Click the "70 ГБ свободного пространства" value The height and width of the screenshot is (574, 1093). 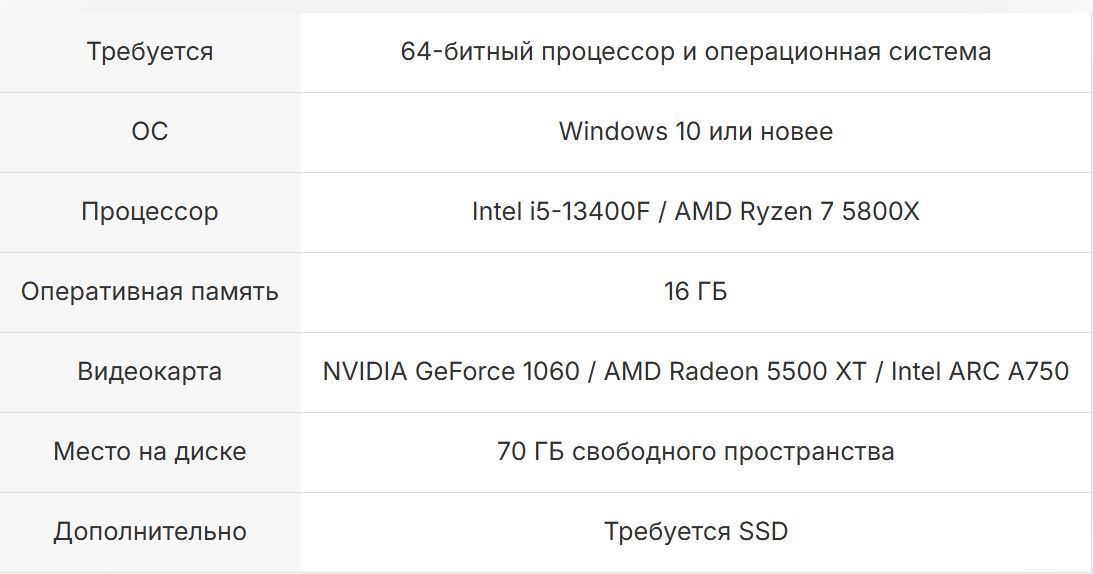[x=696, y=452]
